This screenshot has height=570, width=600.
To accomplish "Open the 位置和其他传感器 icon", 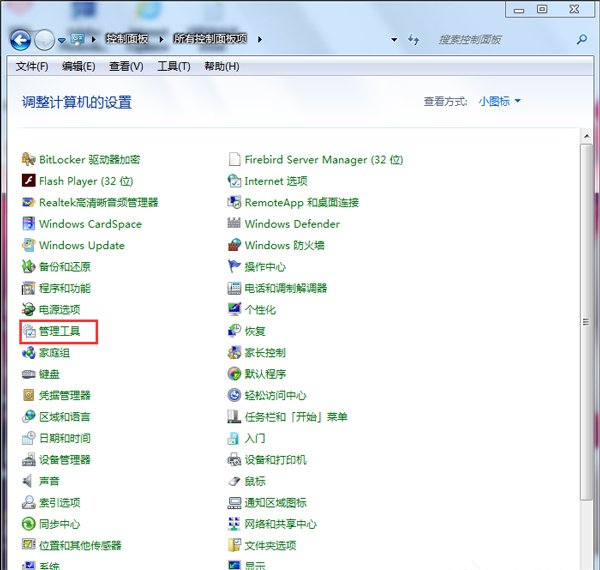I will pyautogui.click(x=28, y=545).
